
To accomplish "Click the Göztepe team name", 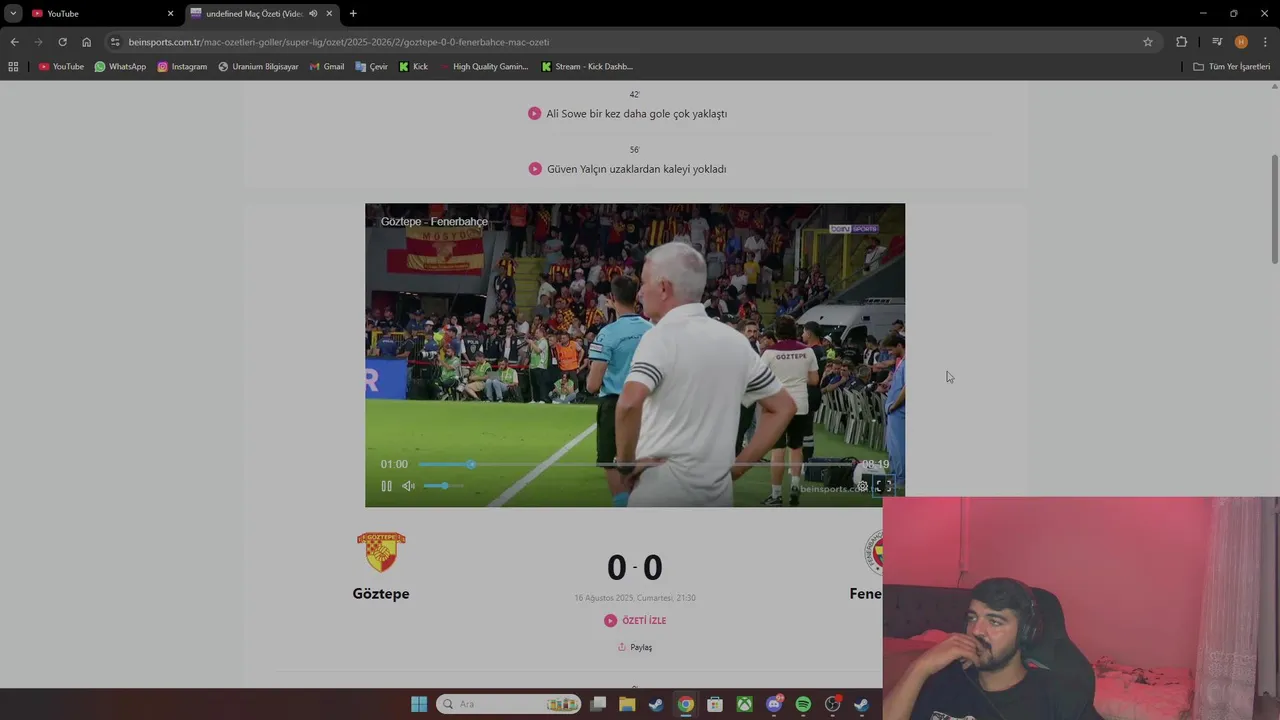I will [x=381, y=594].
